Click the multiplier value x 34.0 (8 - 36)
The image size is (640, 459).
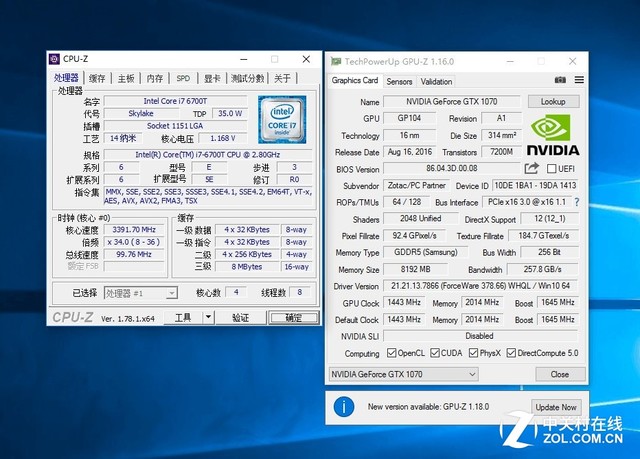134,242
